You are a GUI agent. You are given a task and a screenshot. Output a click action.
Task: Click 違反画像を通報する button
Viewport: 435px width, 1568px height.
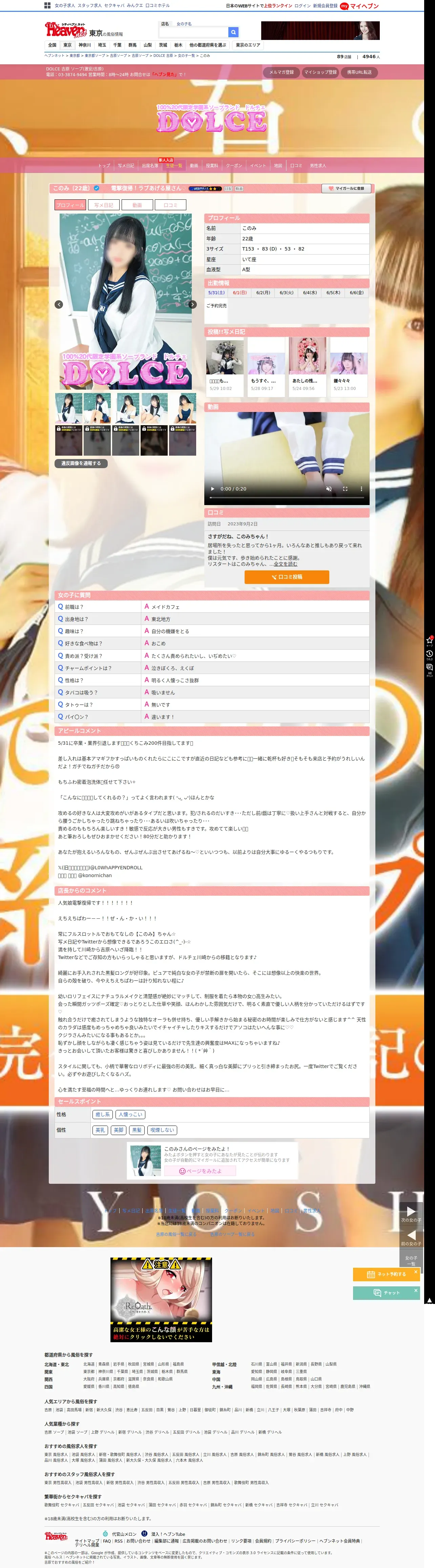(x=81, y=463)
